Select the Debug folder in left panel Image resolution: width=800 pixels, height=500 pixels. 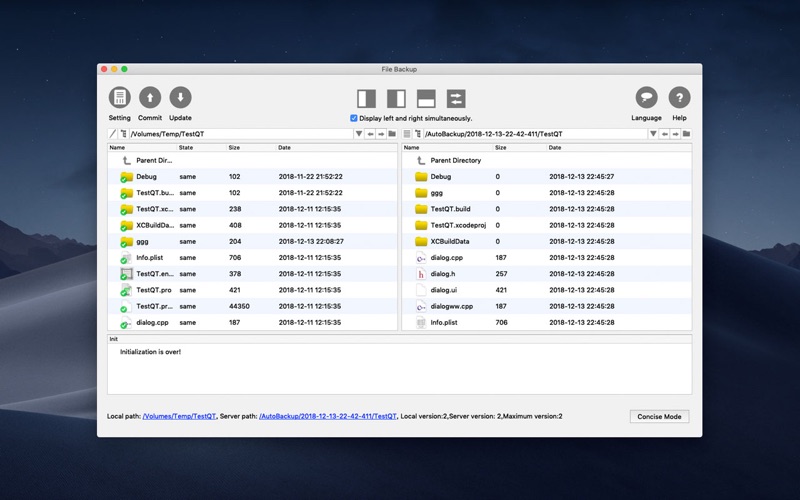252,177
